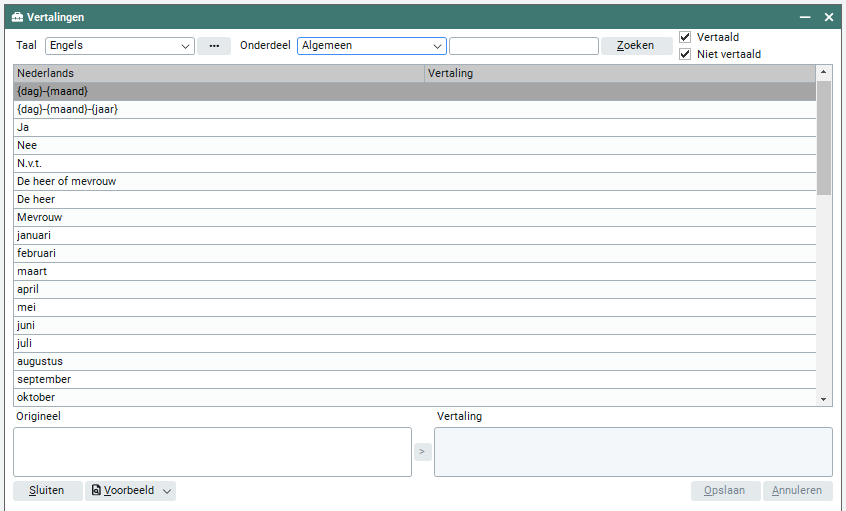Viewport: 846px width, 511px height.
Task: Open the Taal language dropdown
Action: point(186,46)
